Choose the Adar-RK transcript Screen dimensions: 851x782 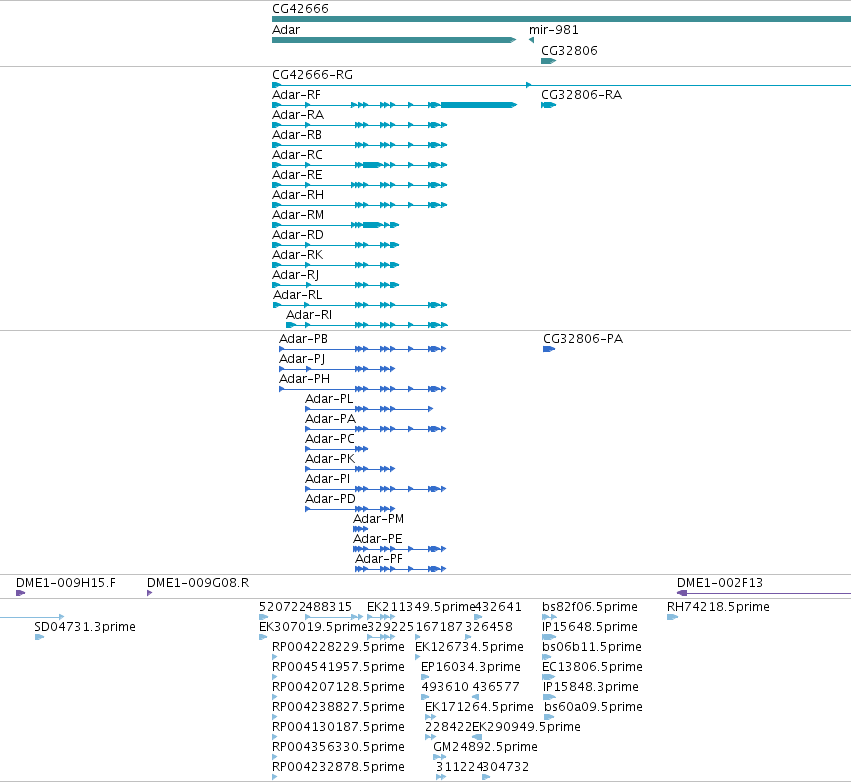(x=335, y=265)
